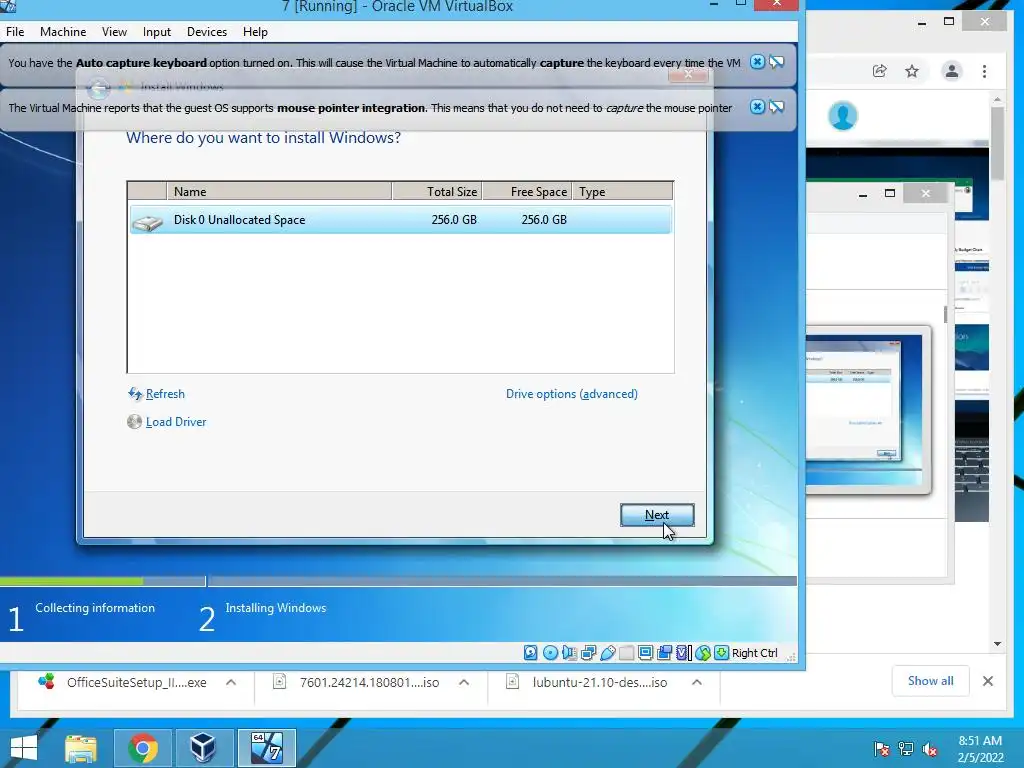Click the installer screenshot thumbnail in the Chrome page

tap(868, 409)
